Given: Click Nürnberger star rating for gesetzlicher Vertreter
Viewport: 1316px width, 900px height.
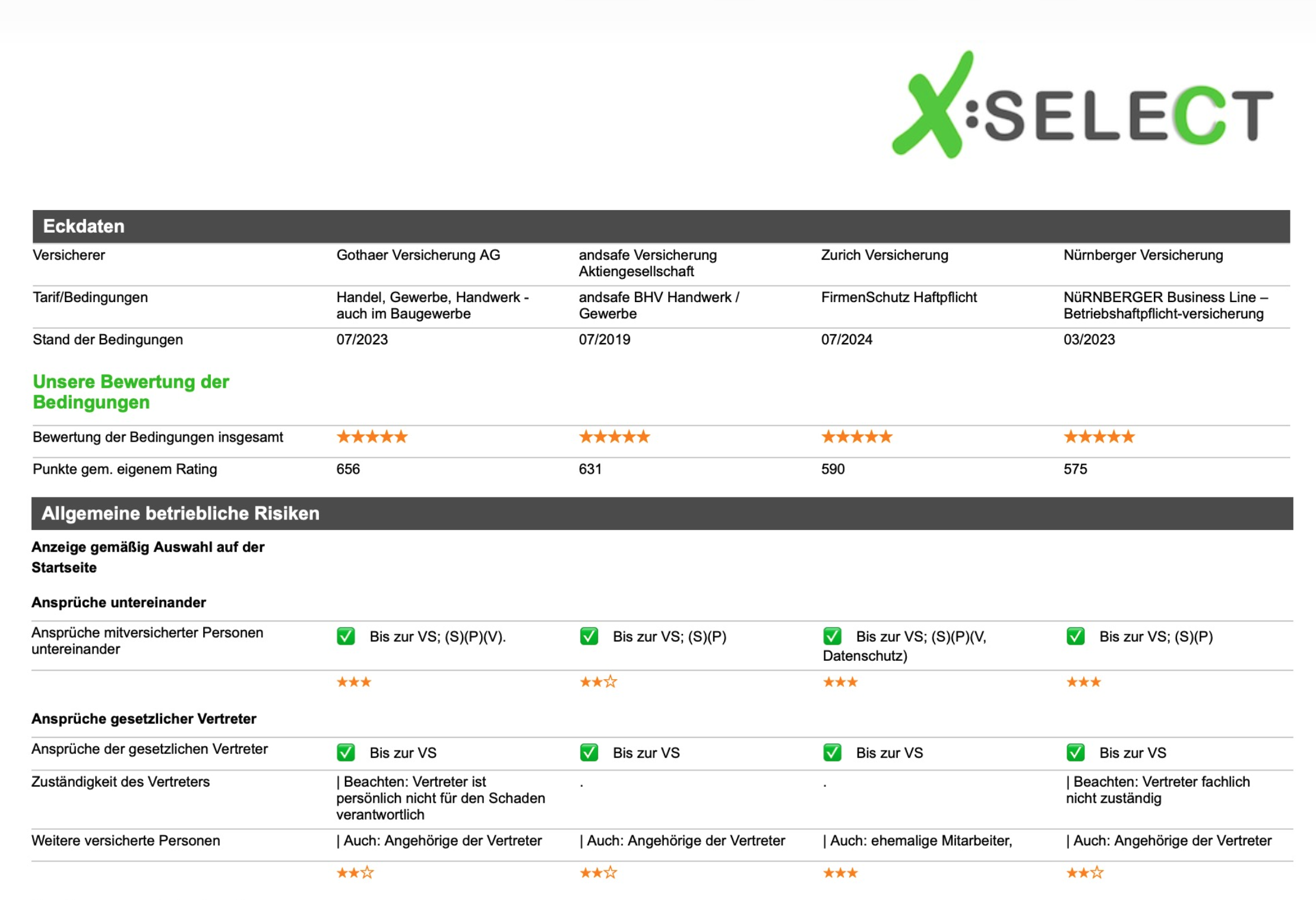Looking at the screenshot, I should [x=1085, y=873].
